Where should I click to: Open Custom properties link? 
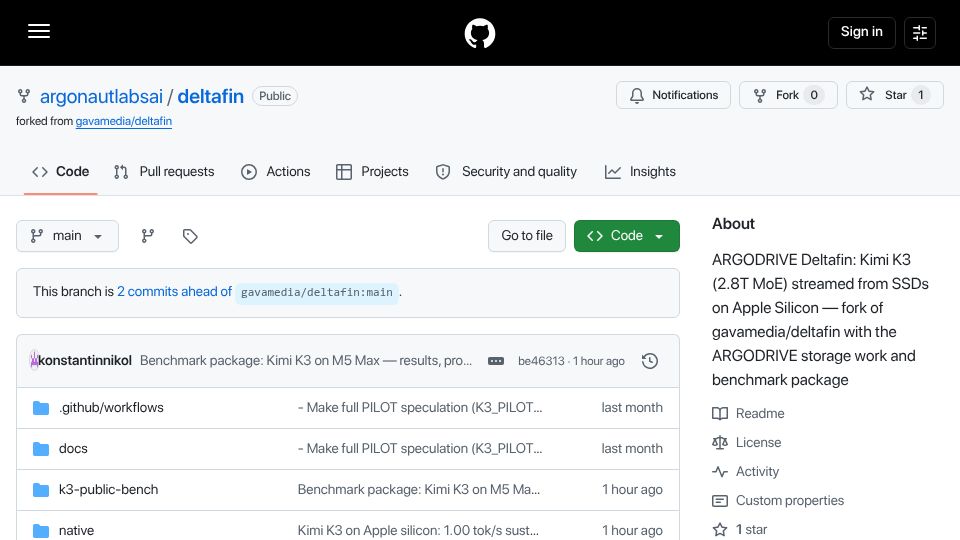point(778,501)
